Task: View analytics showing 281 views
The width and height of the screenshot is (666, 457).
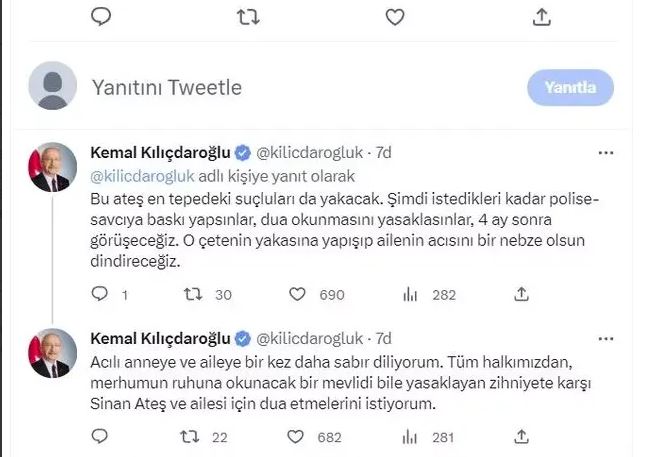Action: point(410,435)
